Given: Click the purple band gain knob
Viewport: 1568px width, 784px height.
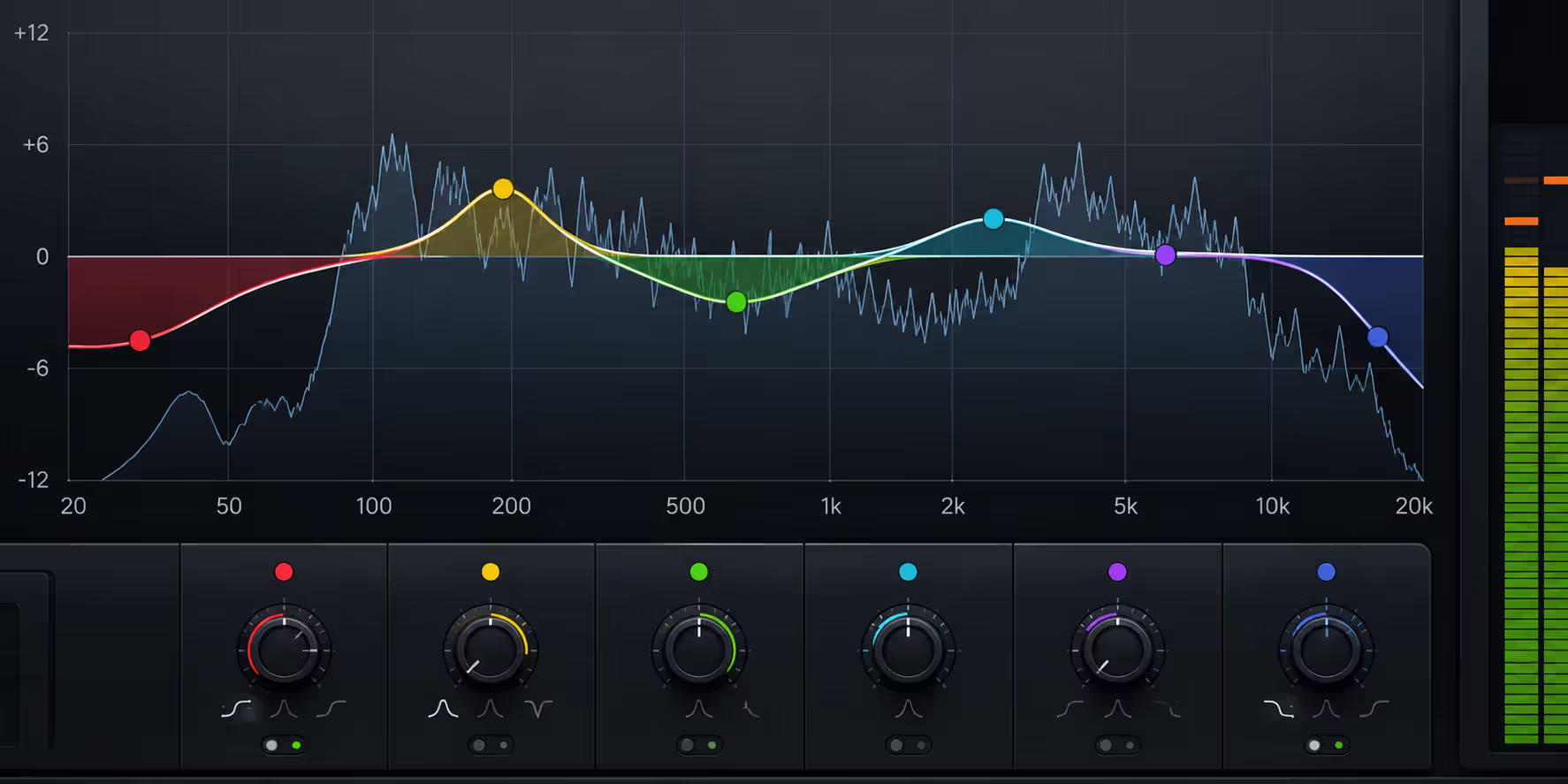Looking at the screenshot, I should point(1117,651).
